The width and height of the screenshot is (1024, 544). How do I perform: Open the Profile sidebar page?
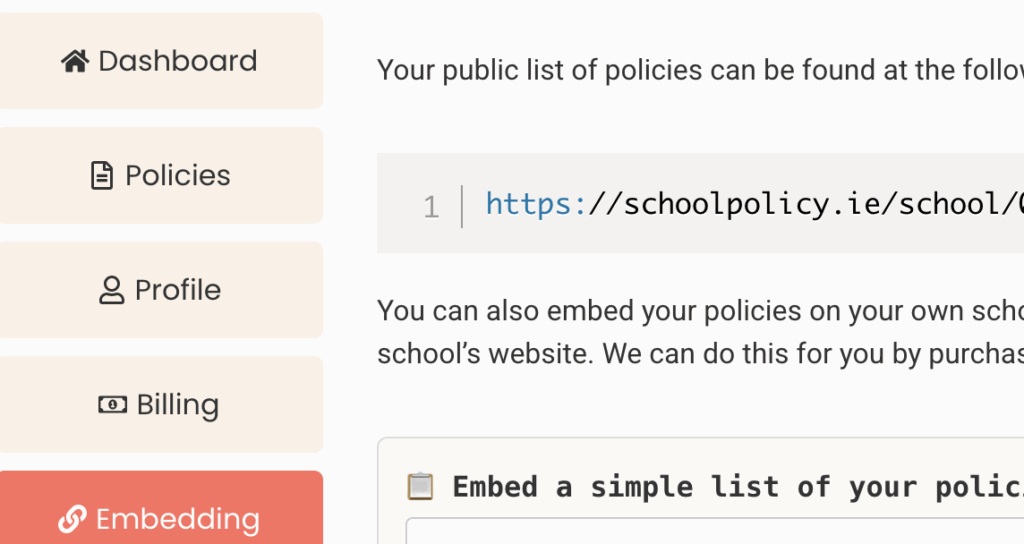pos(160,290)
